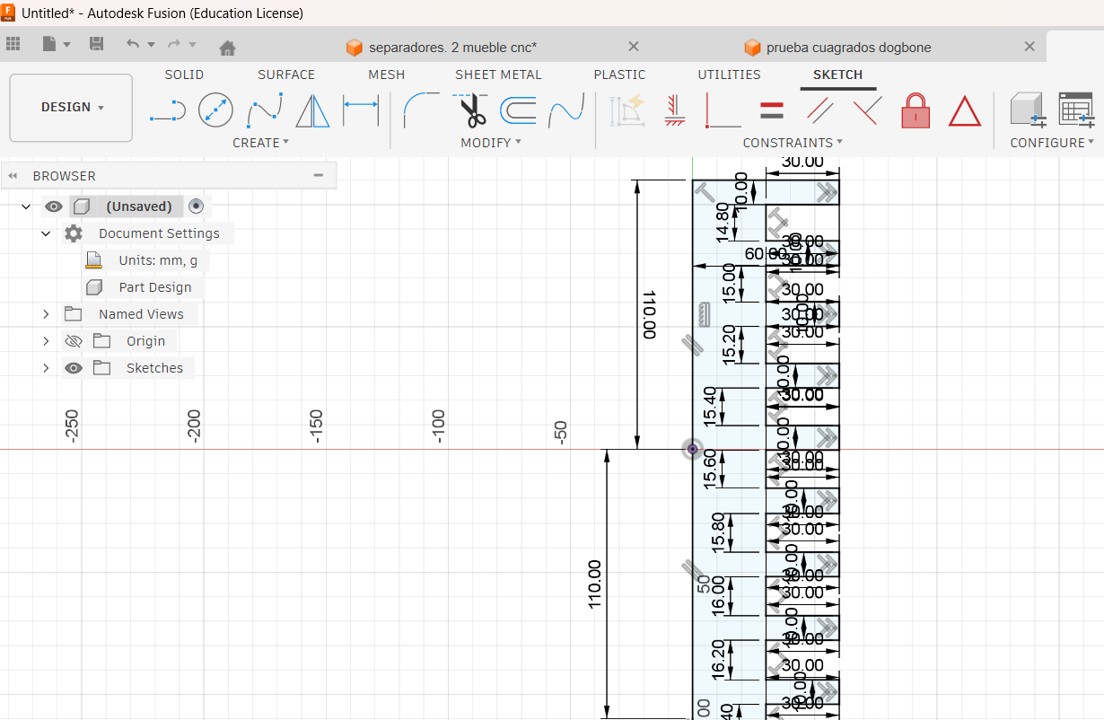The image size is (1104, 720).
Task: Open the CONSTRAINTS menu dropdown
Action: (793, 143)
